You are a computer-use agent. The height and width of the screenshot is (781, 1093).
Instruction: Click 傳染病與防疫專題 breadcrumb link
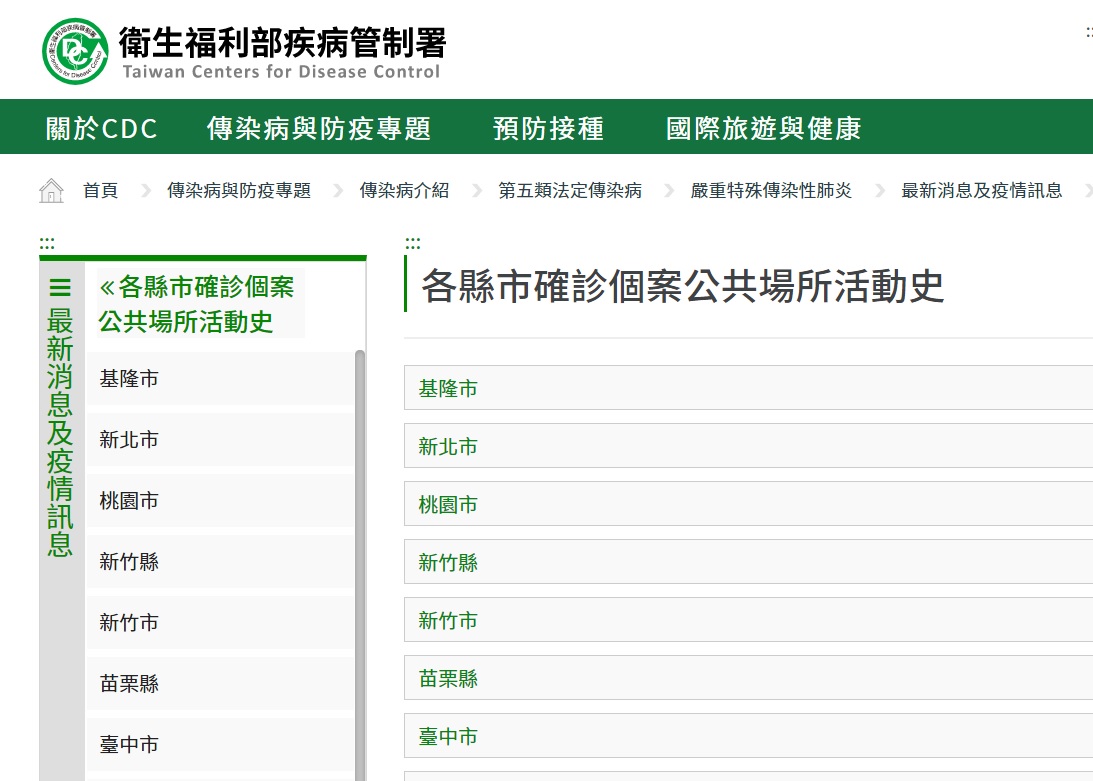239,190
